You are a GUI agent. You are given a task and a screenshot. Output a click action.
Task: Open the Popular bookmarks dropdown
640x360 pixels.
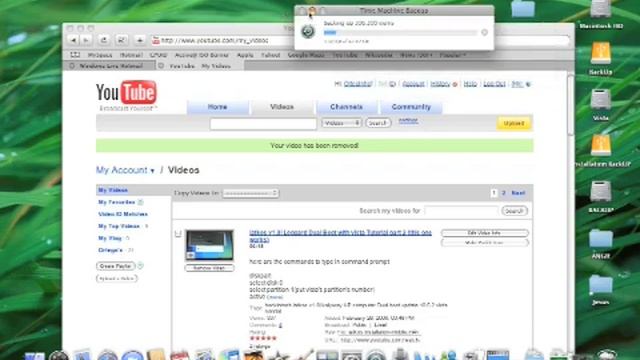pyautogui.click(x=453, y=55)
